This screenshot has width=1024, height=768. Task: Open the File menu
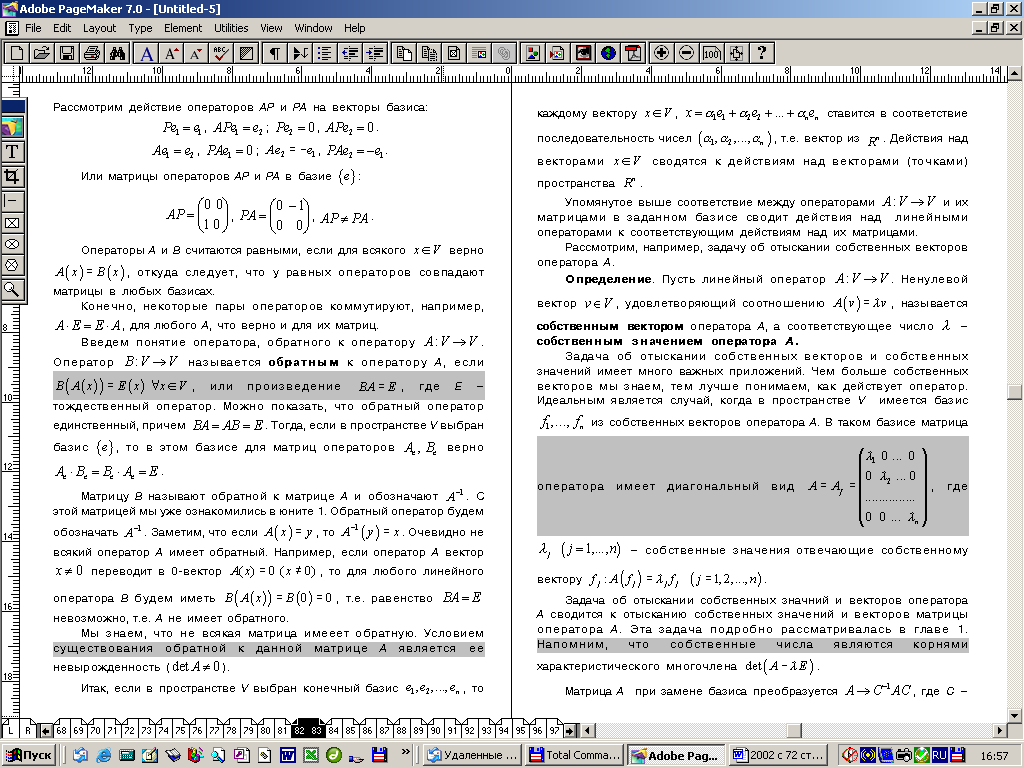pyautogui.click(x=33, y=28)
